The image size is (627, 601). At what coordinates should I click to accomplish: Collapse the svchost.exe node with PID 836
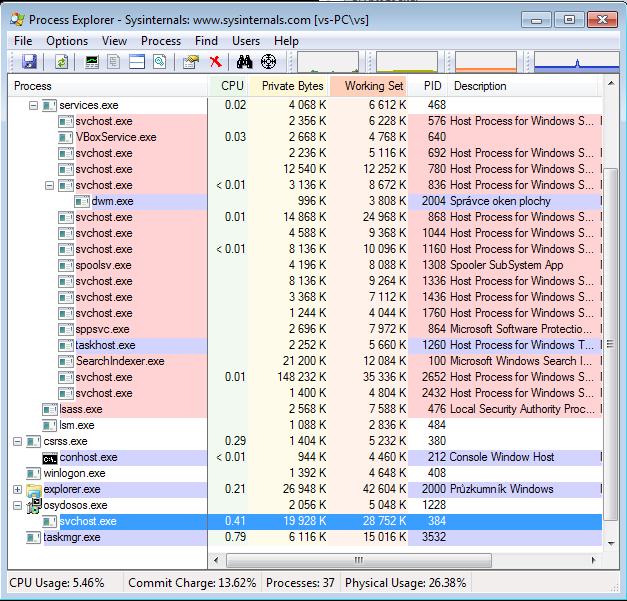coord(50,185)
